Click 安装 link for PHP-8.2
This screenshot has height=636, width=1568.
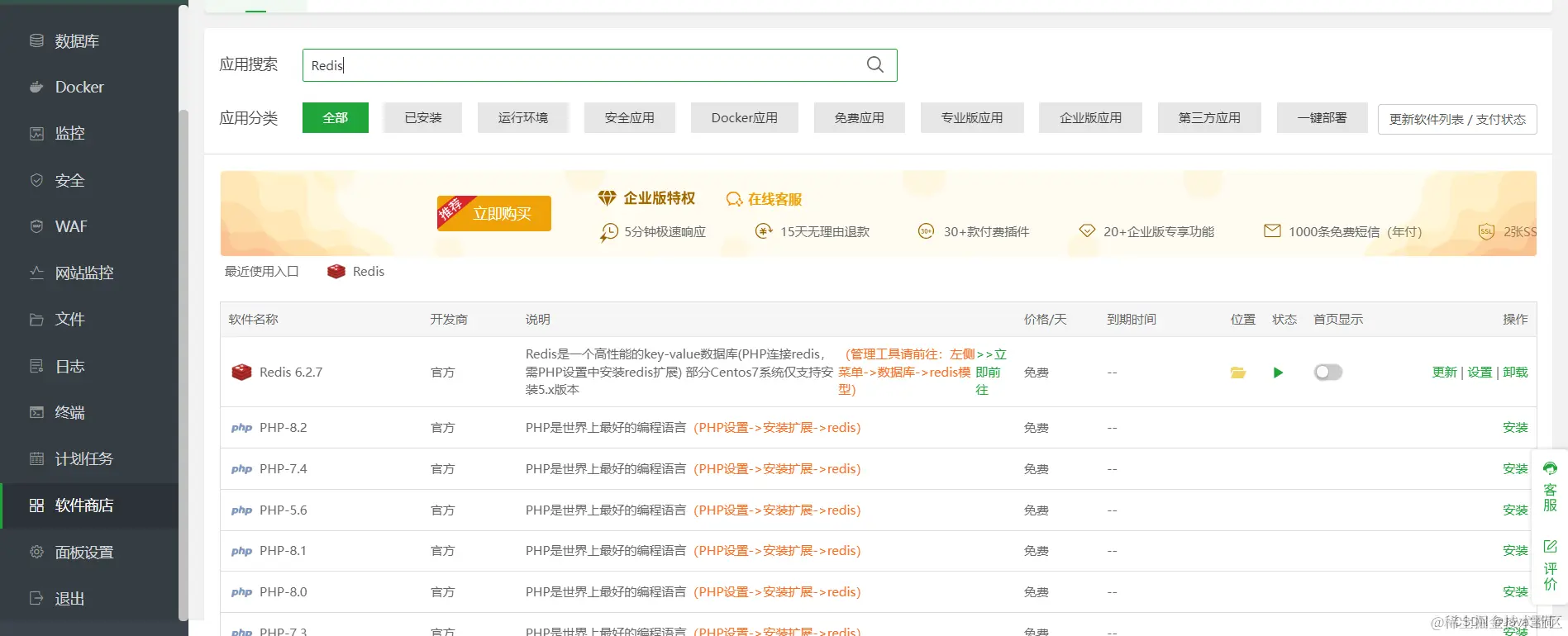[x=1515, y=428]
